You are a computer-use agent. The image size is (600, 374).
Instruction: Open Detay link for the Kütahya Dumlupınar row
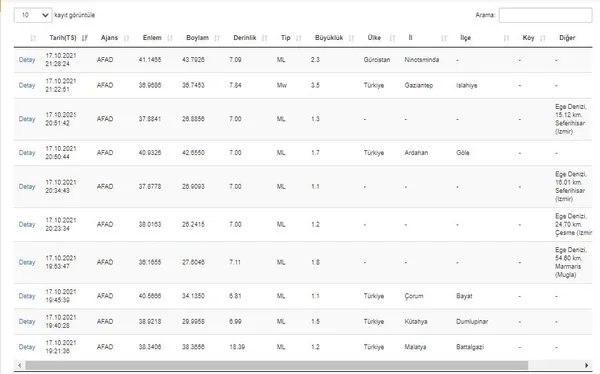27,322
